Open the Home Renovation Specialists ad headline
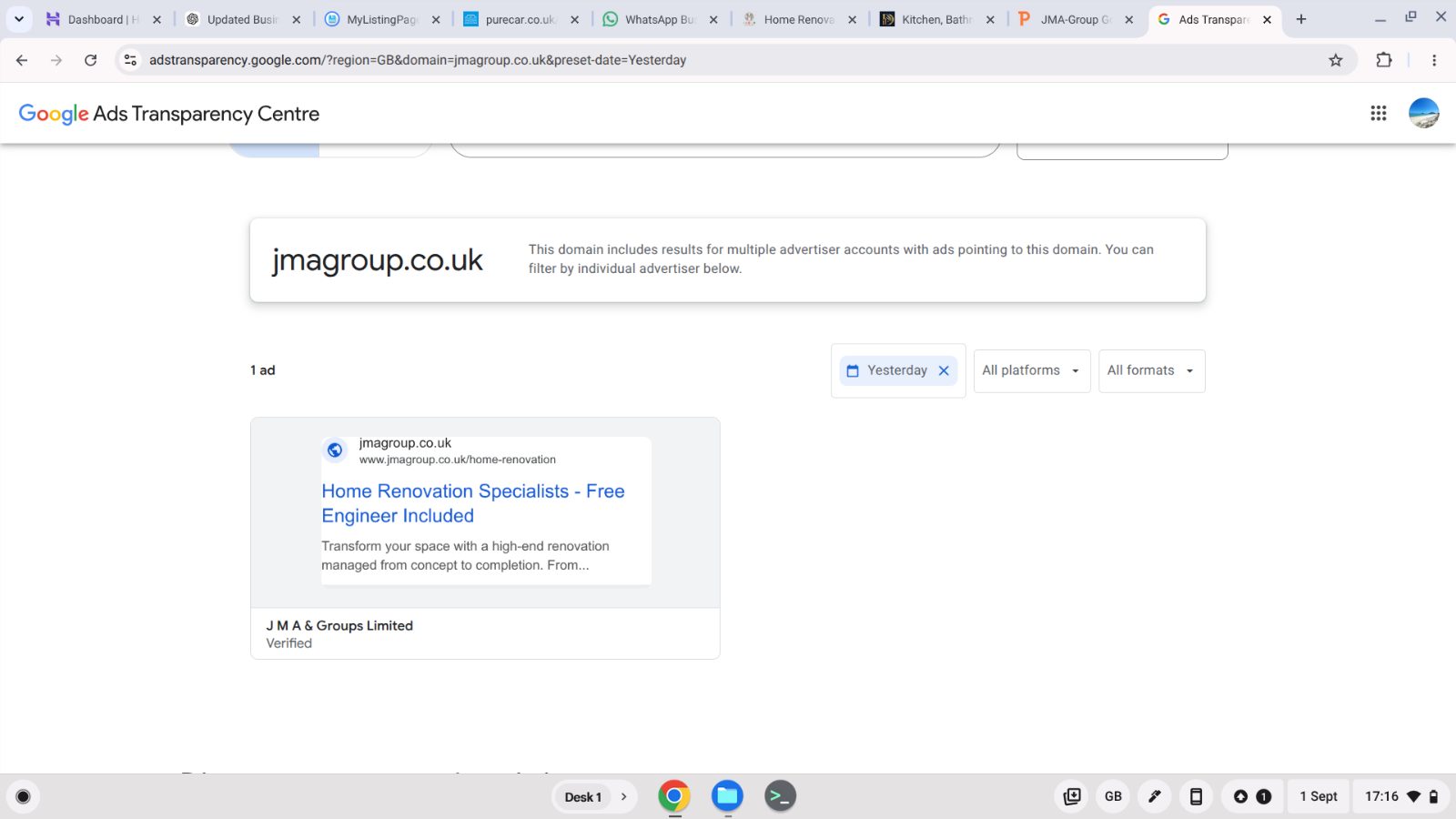The width and height of the screenshot is (1456, 819). 473,503
